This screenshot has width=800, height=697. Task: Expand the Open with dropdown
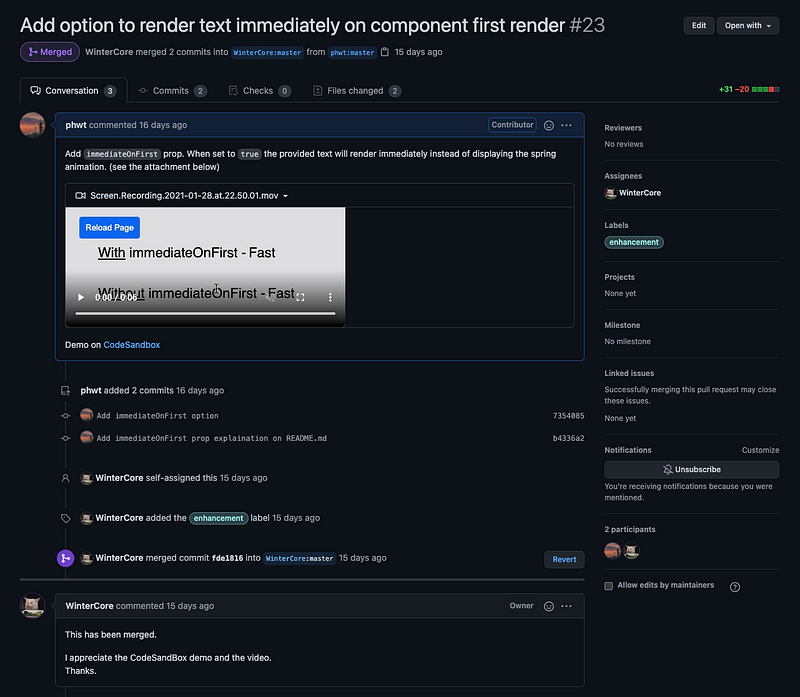click(747, 26)
